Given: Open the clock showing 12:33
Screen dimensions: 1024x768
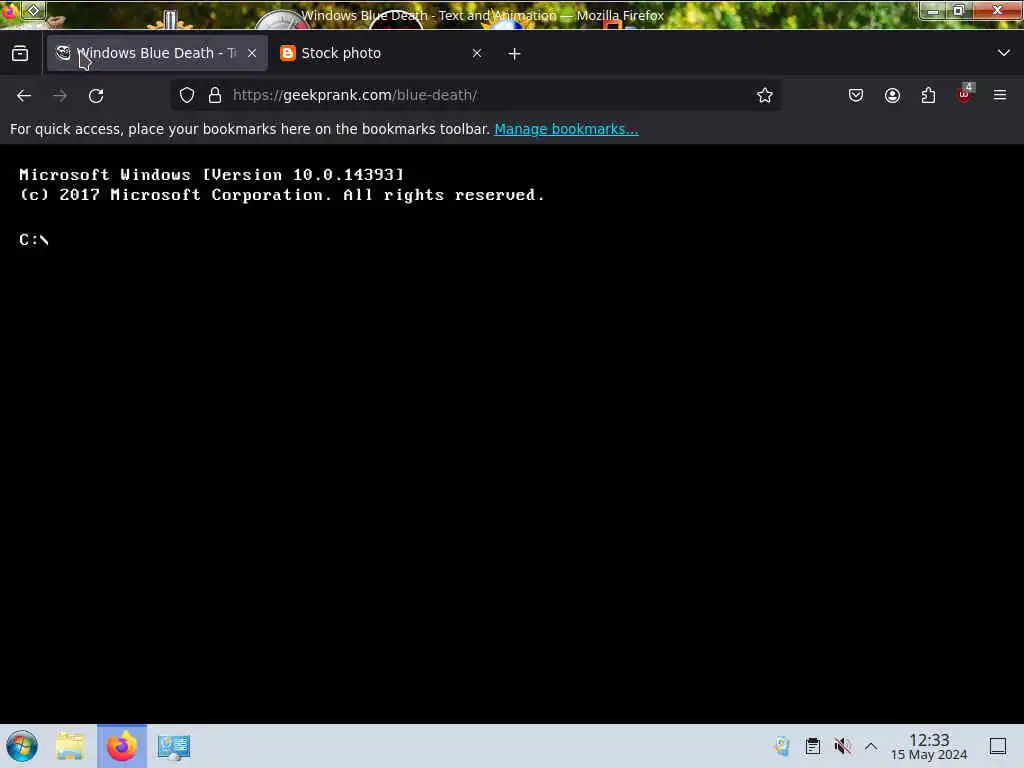Looking at the screenshot, I should point(929,746).
